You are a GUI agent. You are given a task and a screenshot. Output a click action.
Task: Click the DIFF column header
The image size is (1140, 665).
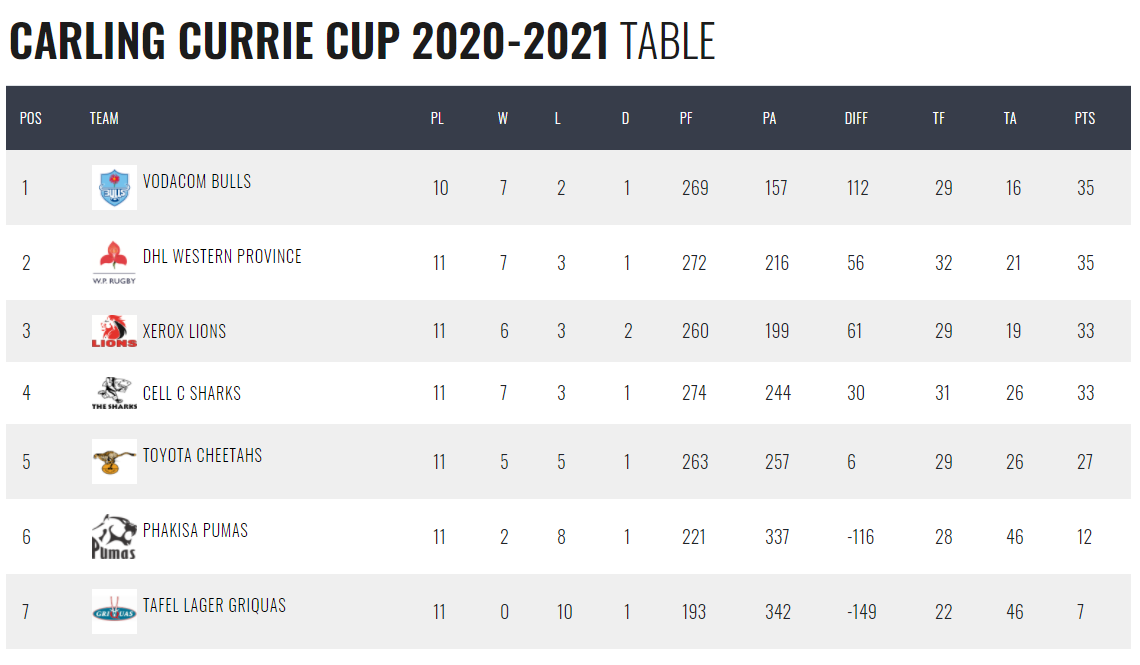(x=856, y=118)
